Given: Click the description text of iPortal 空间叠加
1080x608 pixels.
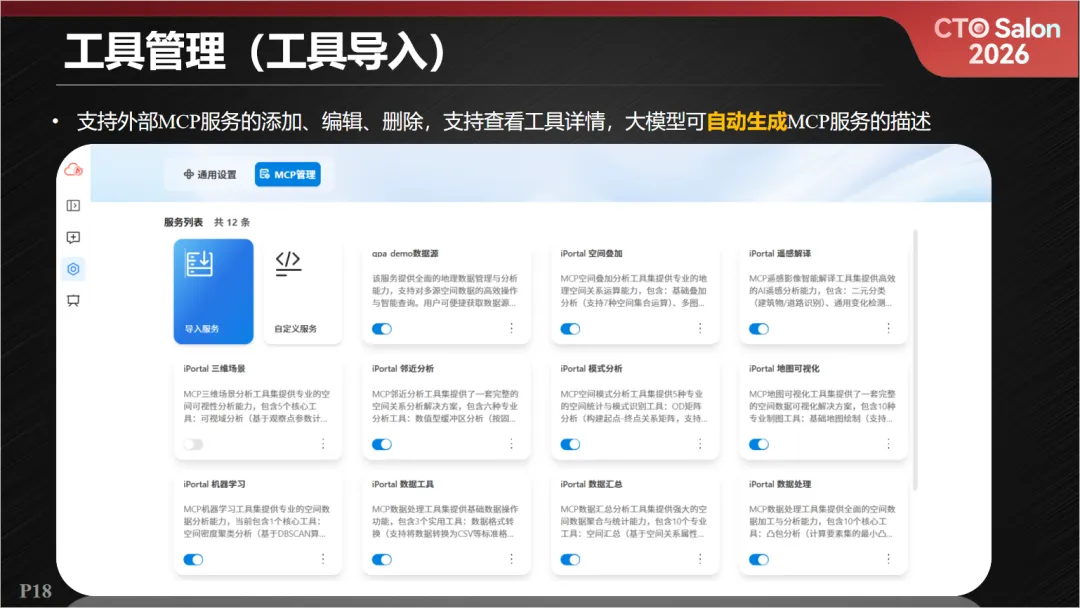Looking at the screenshot, I should pos(634,291).
